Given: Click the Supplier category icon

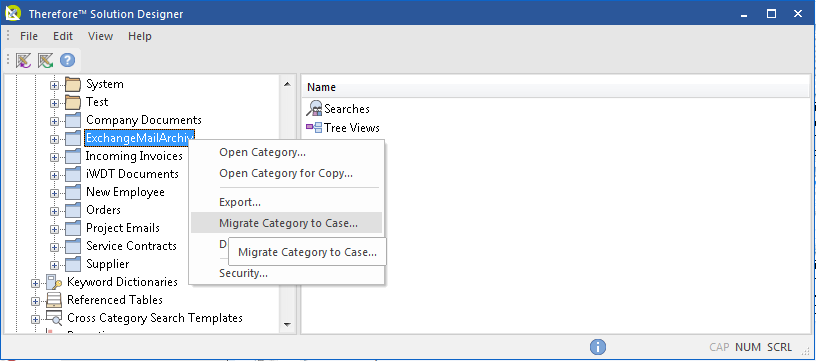Looking at the screenshot, I should tap(73, 264).
